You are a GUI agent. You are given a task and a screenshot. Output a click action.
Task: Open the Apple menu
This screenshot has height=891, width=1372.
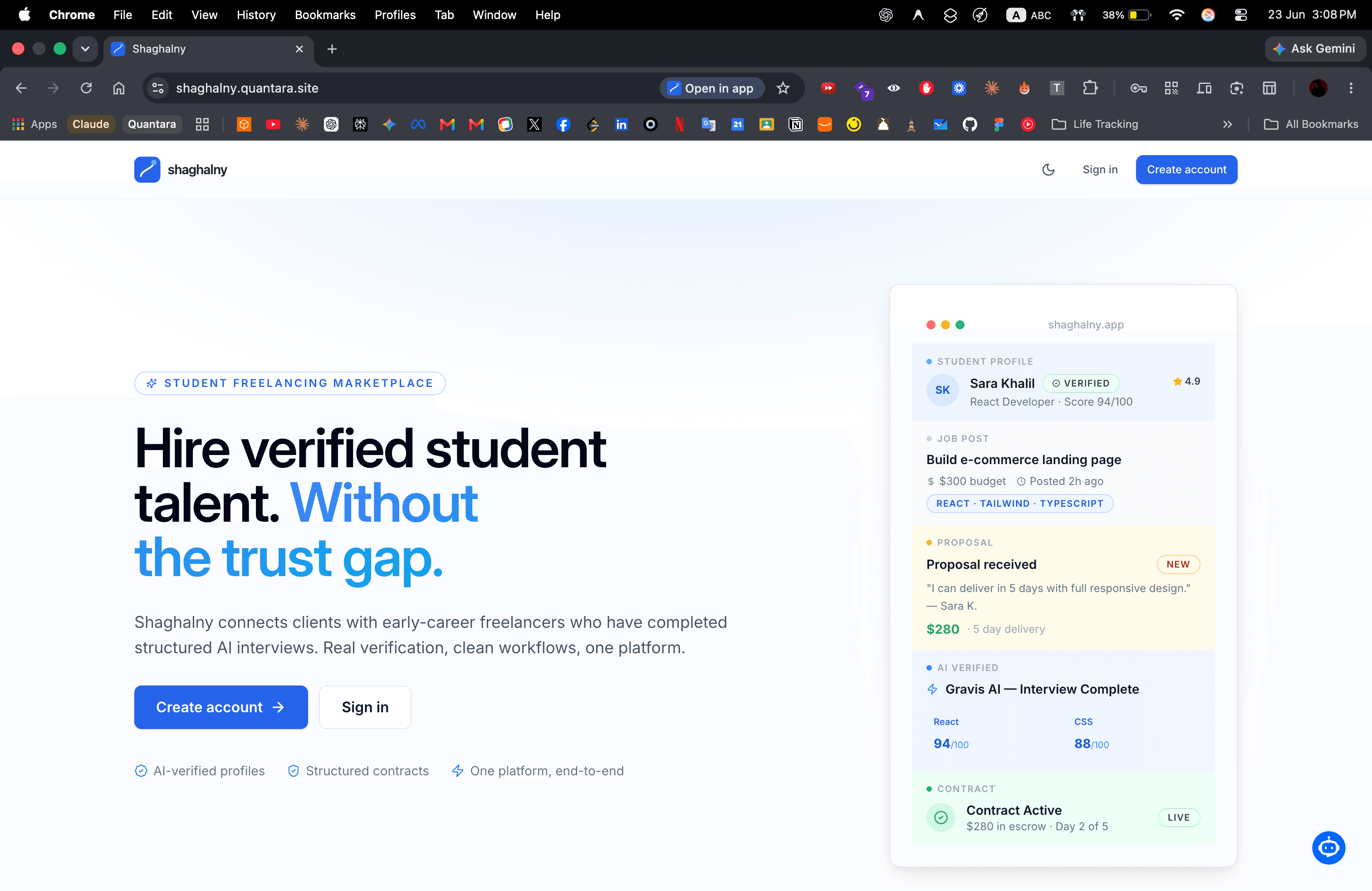point(24,15)
